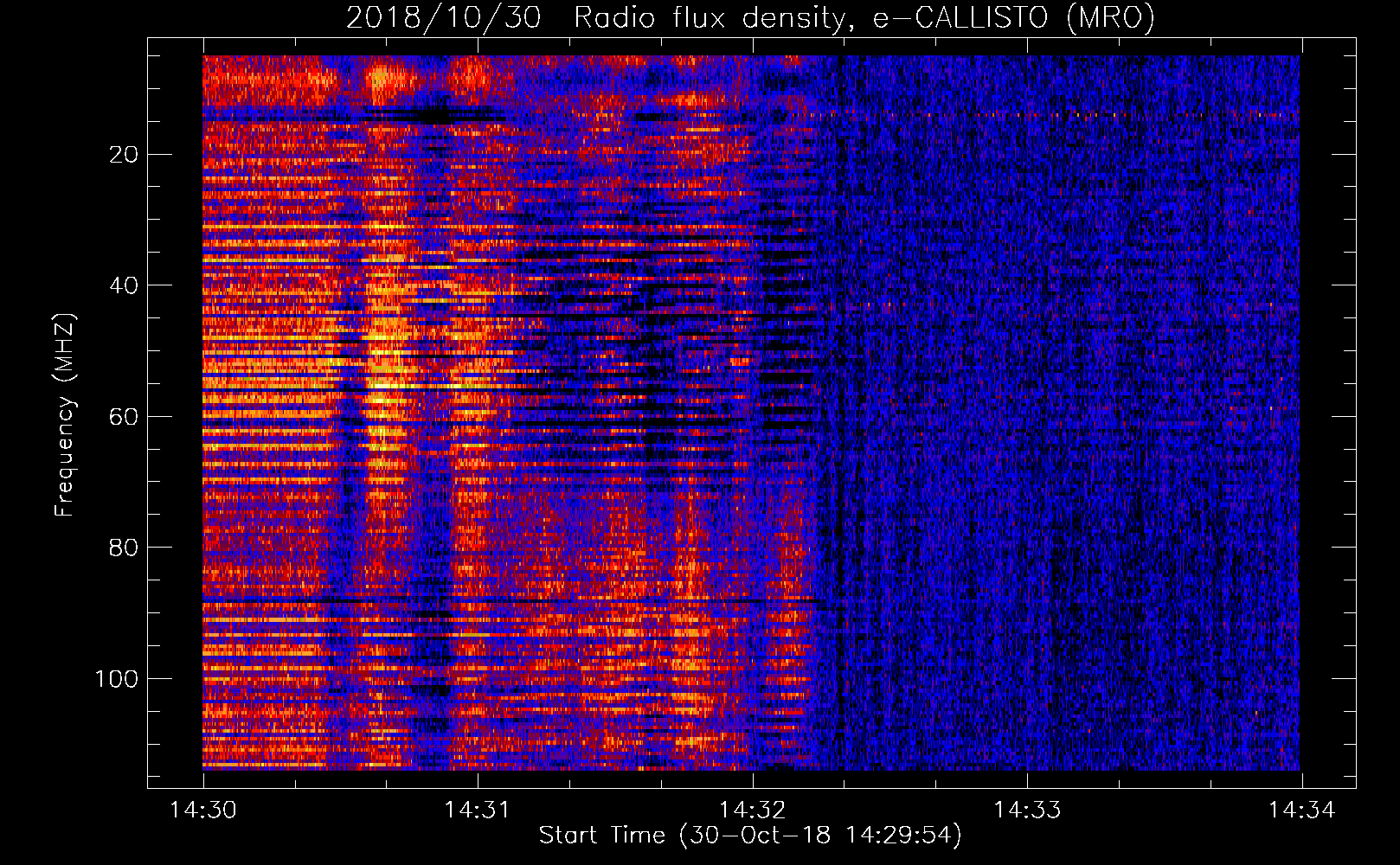Click the 'Frequency (MHZ)' axis label
Image resolution: width=1400 pixels, height=865 pixels.
coord(65,414)
